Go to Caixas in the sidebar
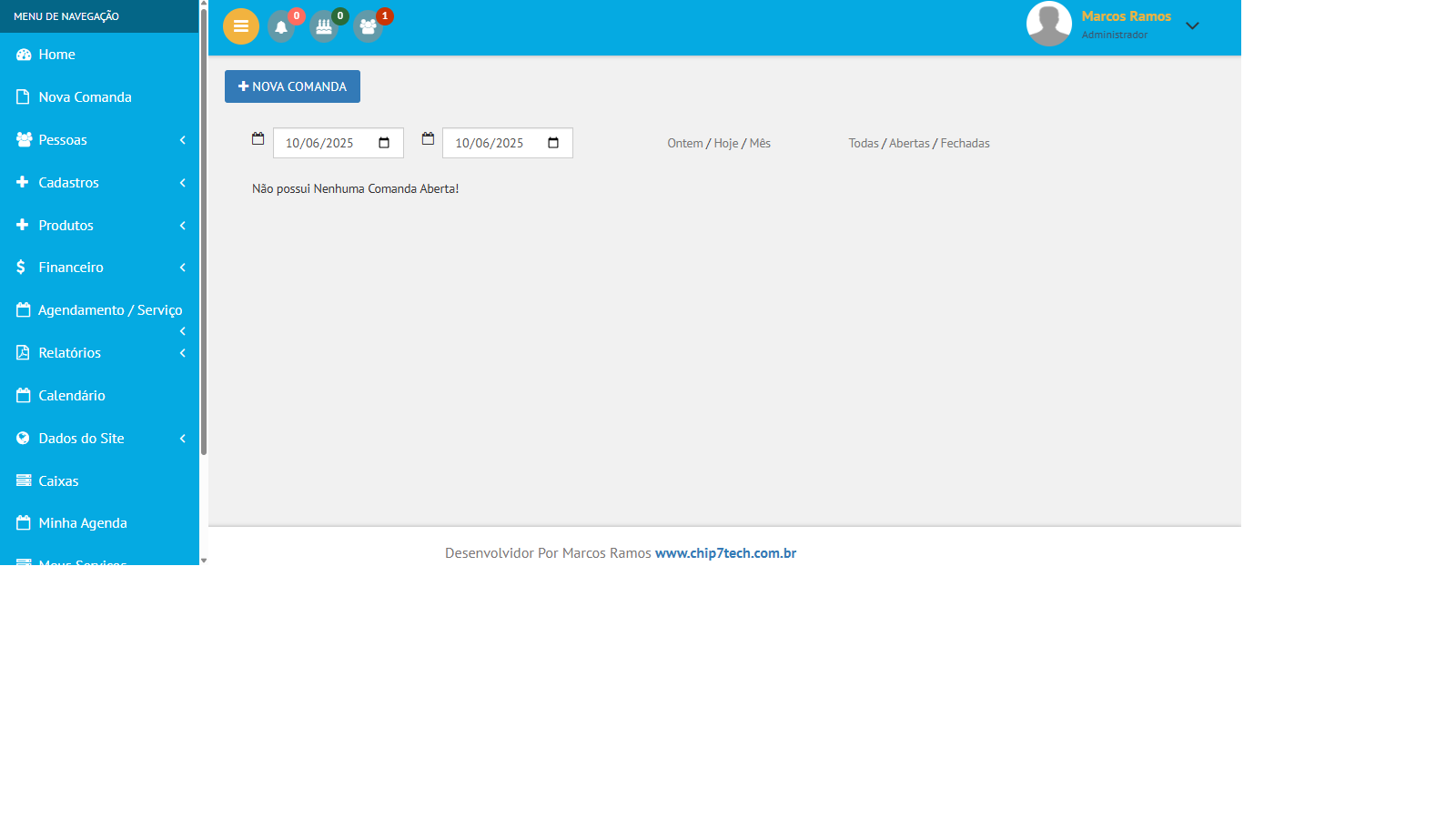Image resolution: width=1456 pixels, height=819 pixels. (x=58, y=481)
